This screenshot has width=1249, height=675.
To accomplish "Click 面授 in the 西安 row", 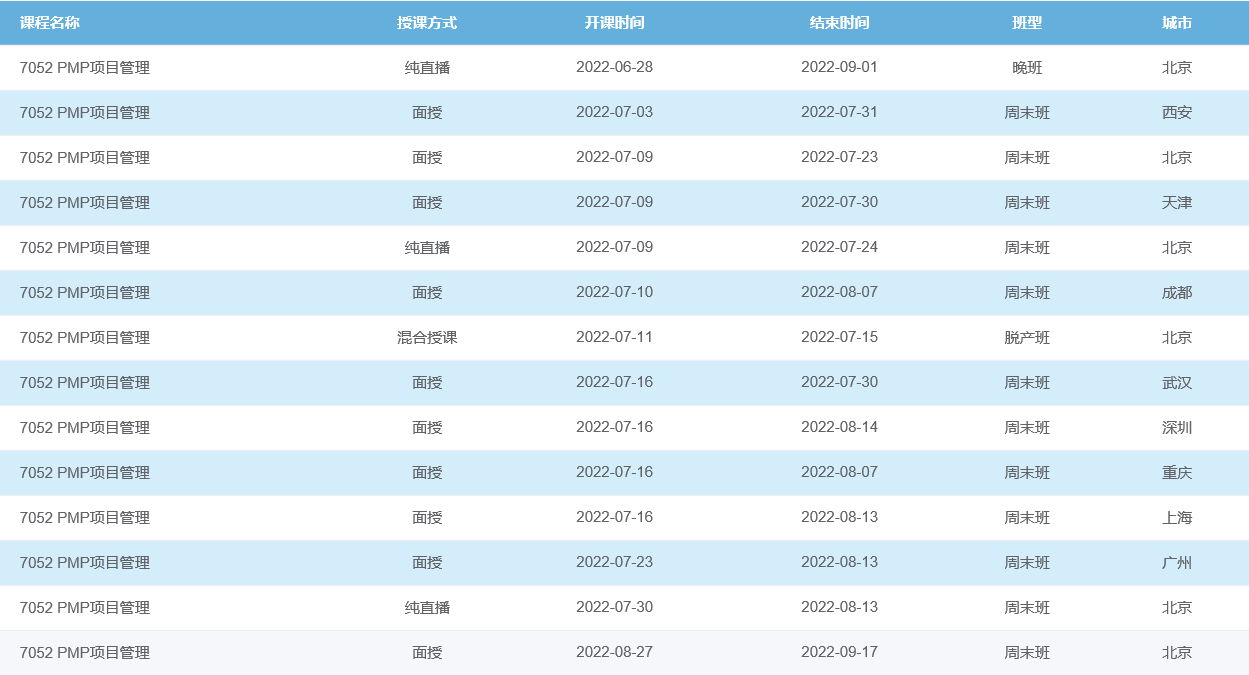I will 427,113.
